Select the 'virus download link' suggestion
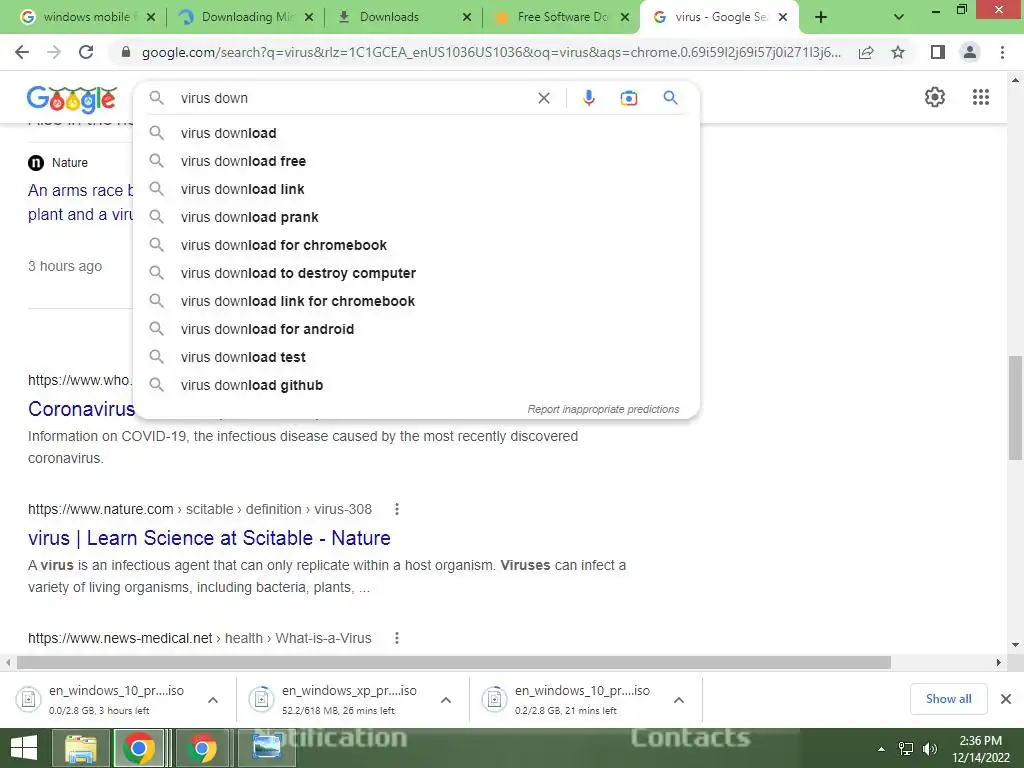The image size is (1024, 768). (x=416, y=189)
